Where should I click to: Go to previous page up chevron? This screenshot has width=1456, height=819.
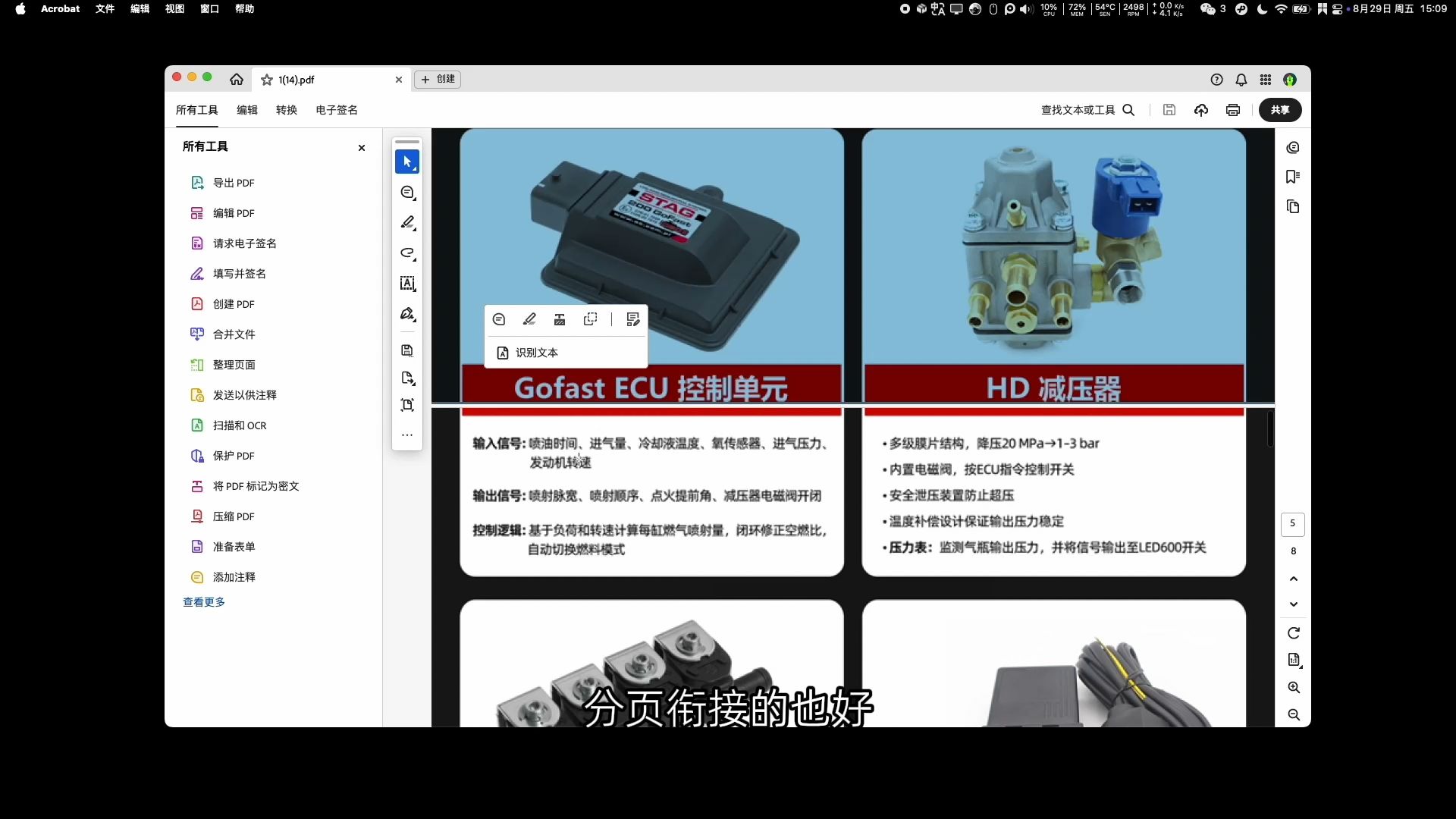[x=1294, y=579]
